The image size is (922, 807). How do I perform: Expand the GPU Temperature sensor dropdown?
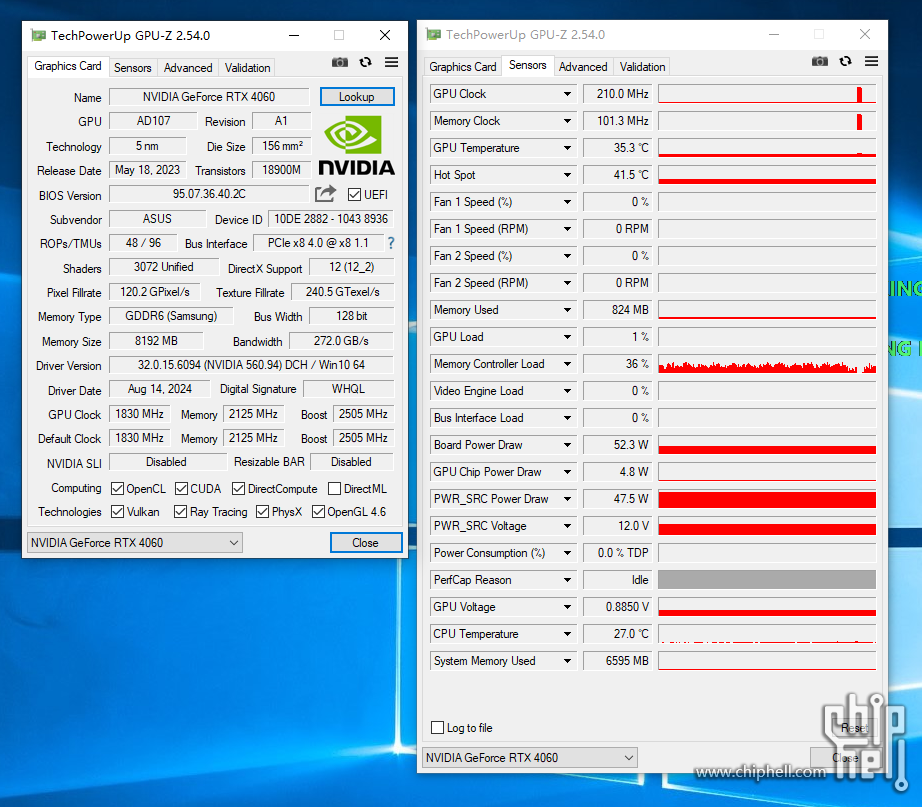point(567,148)
